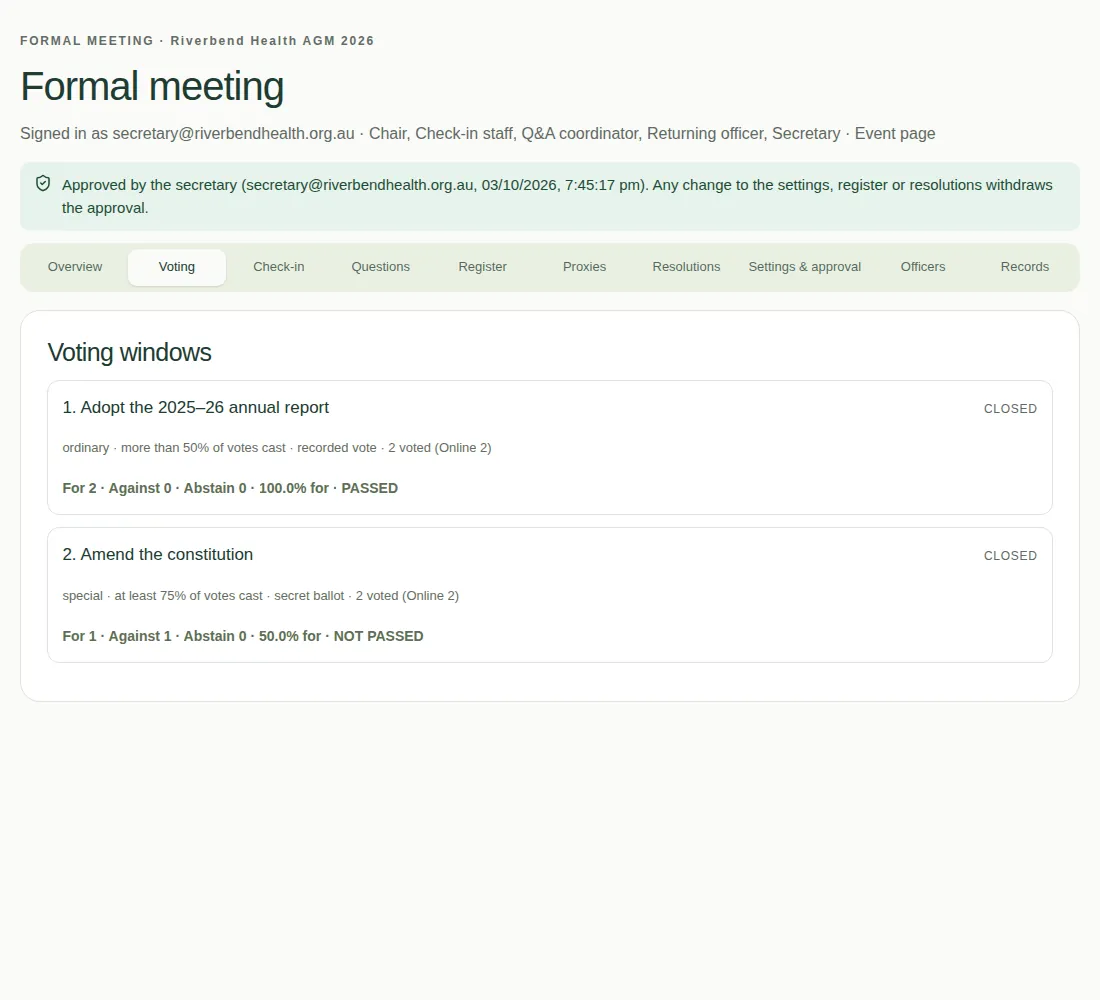Viewport: 1100px width, 1000px height.
Task: Open the Register tab
Action: (x=483, y=267)
